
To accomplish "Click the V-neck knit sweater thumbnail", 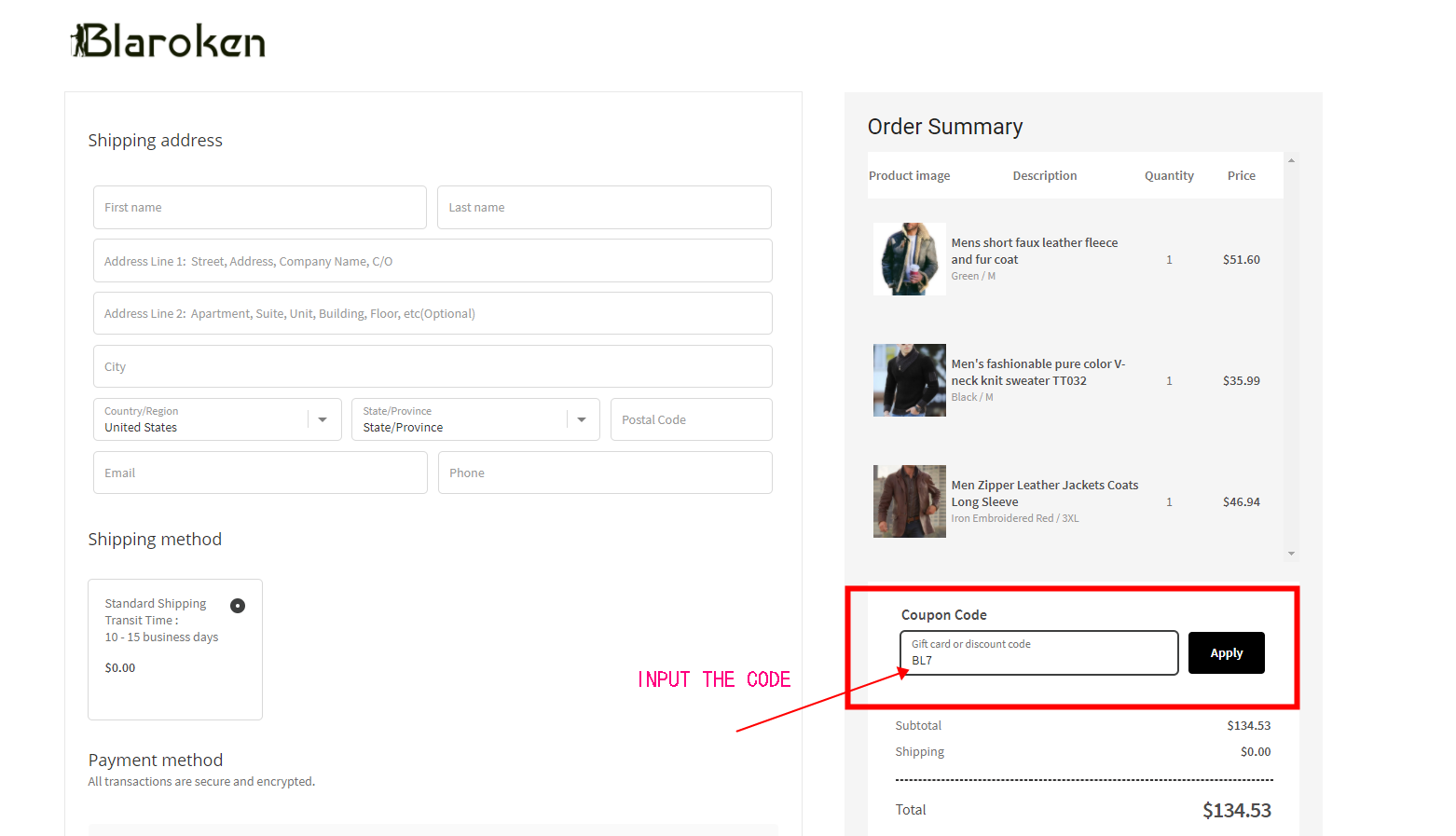I will [x=909, y=380].
